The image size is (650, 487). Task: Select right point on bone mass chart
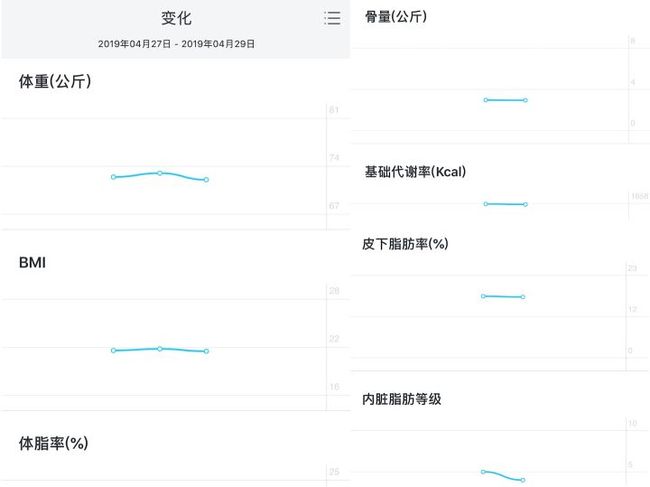[525, 100]
